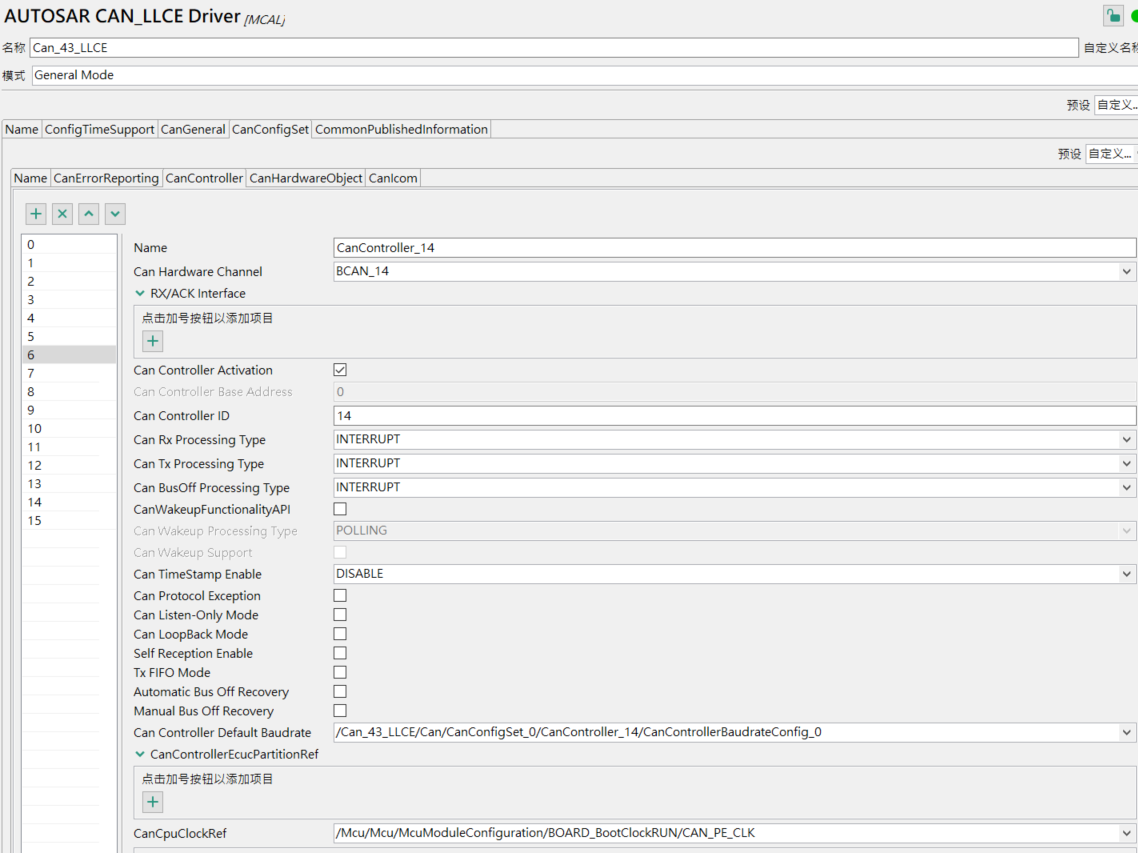Click the green lock icon top right

tap(1112, 15)
